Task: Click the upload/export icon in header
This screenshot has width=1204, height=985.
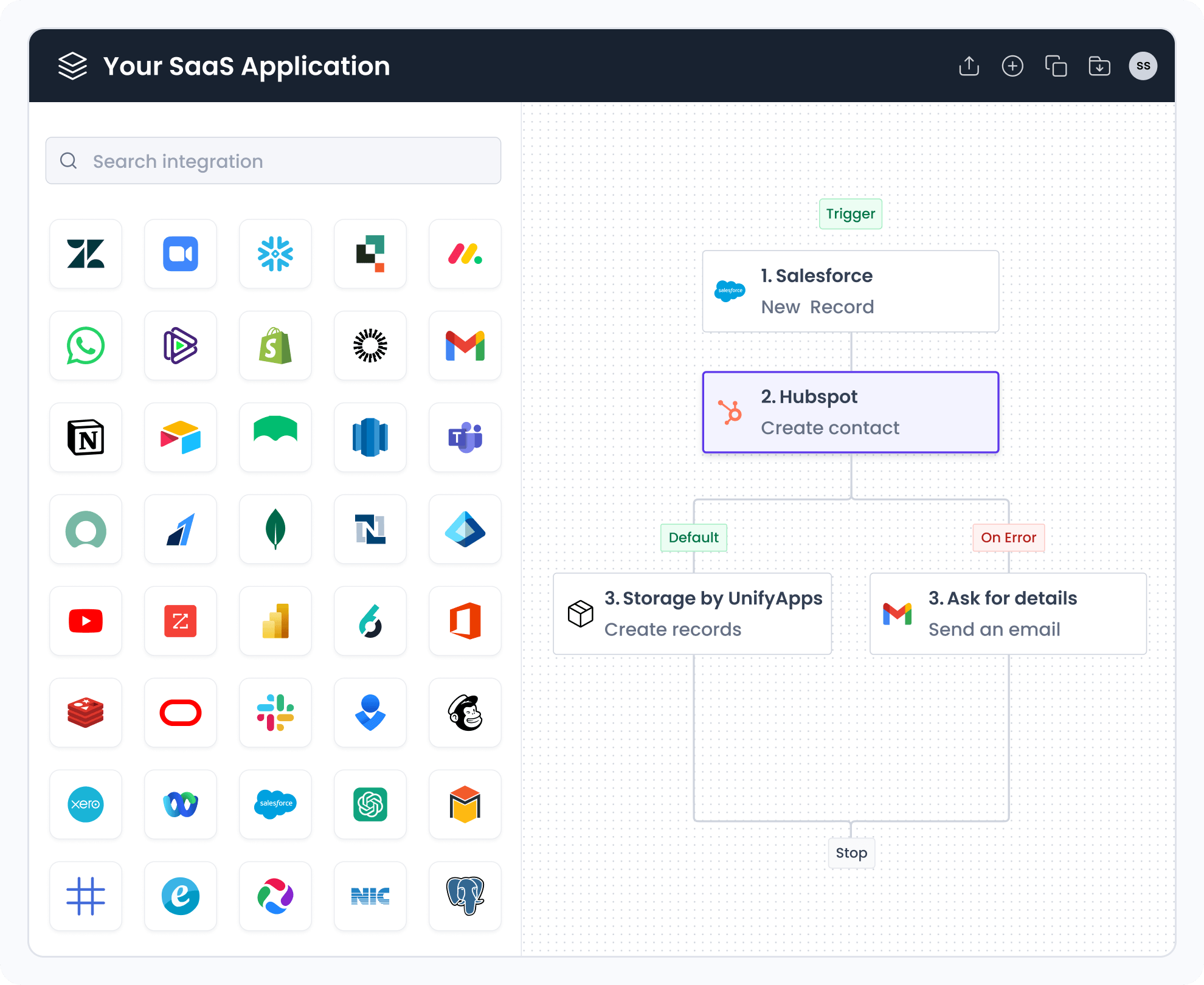Action: pyautogui.click(x=969, y=66)
